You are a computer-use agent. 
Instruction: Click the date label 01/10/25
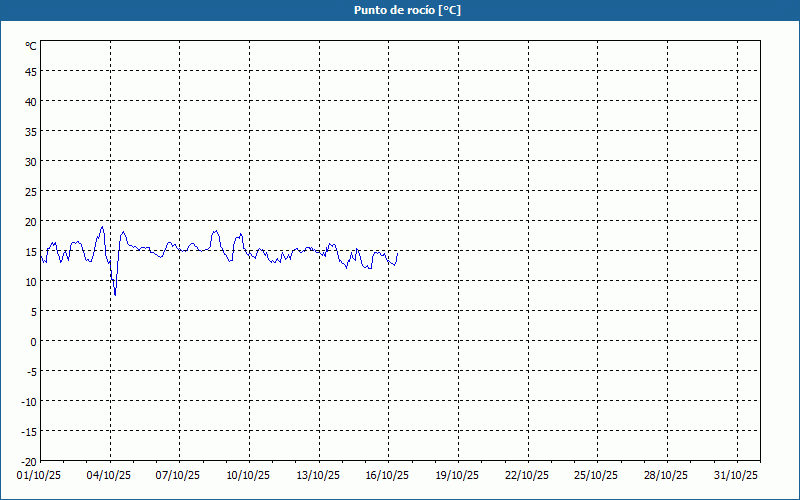39,476
